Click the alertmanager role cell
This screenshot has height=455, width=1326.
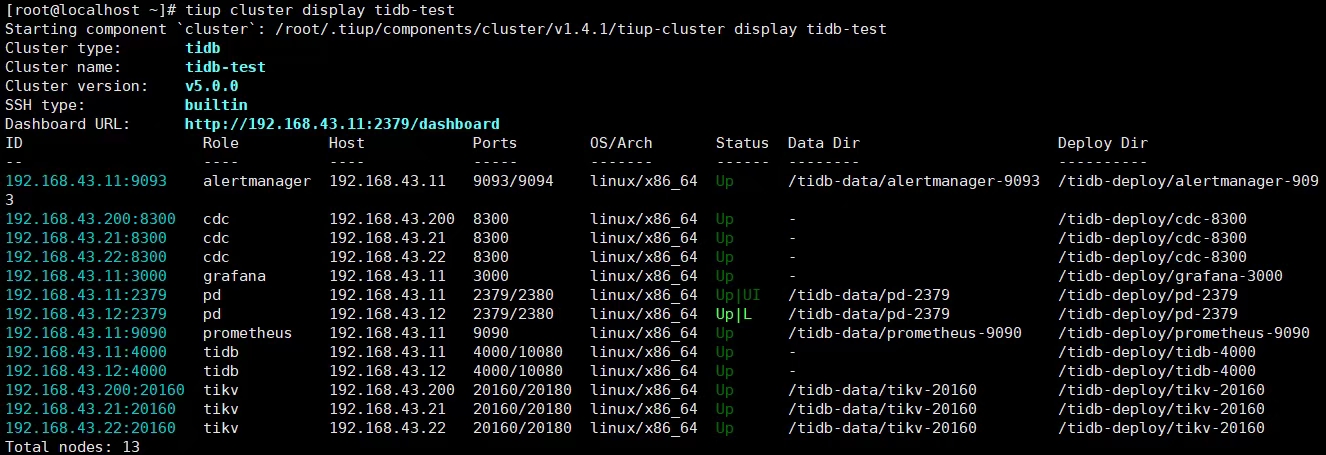[x=257, y=181]
